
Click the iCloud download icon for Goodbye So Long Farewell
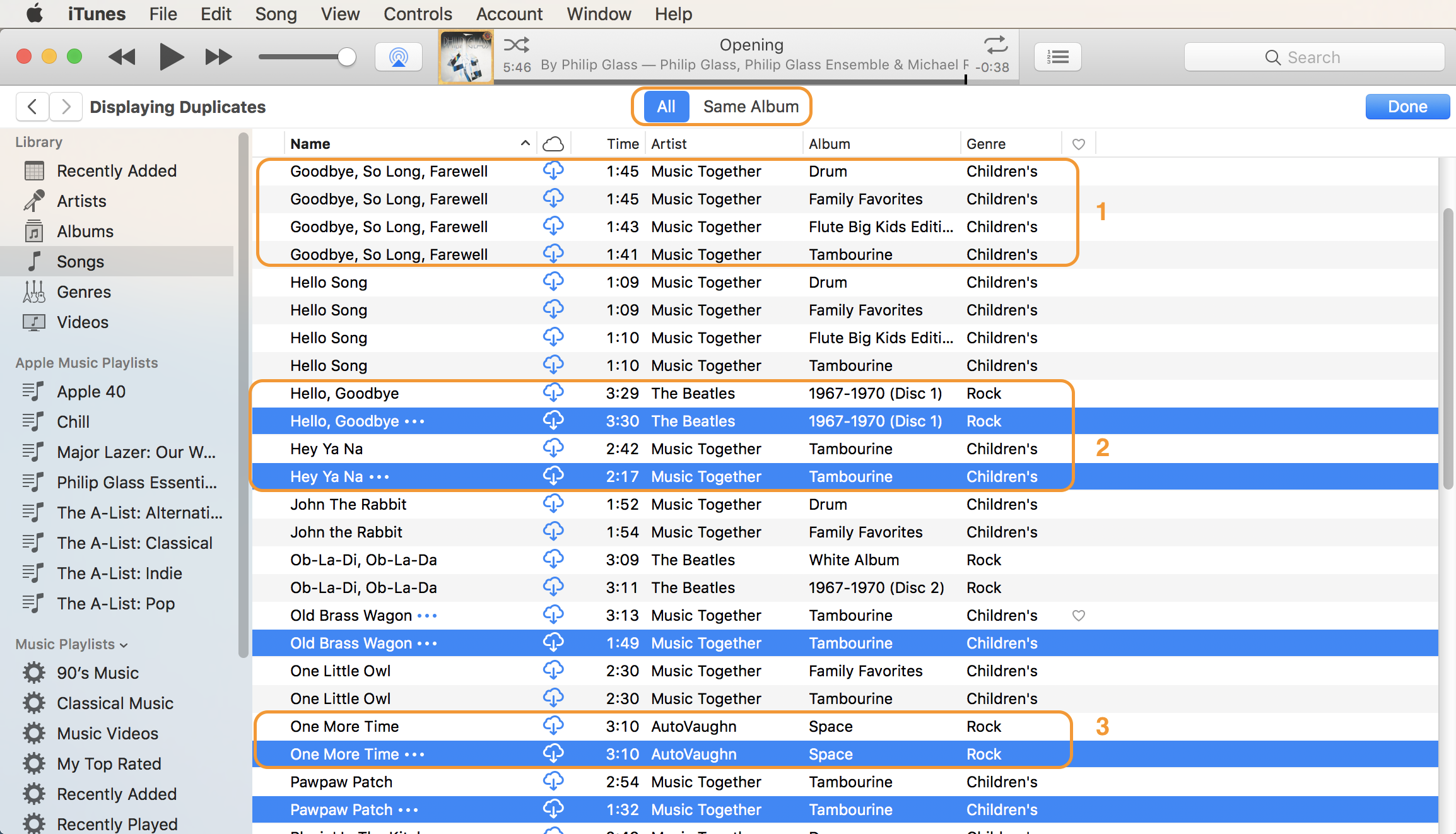point(553,171)
